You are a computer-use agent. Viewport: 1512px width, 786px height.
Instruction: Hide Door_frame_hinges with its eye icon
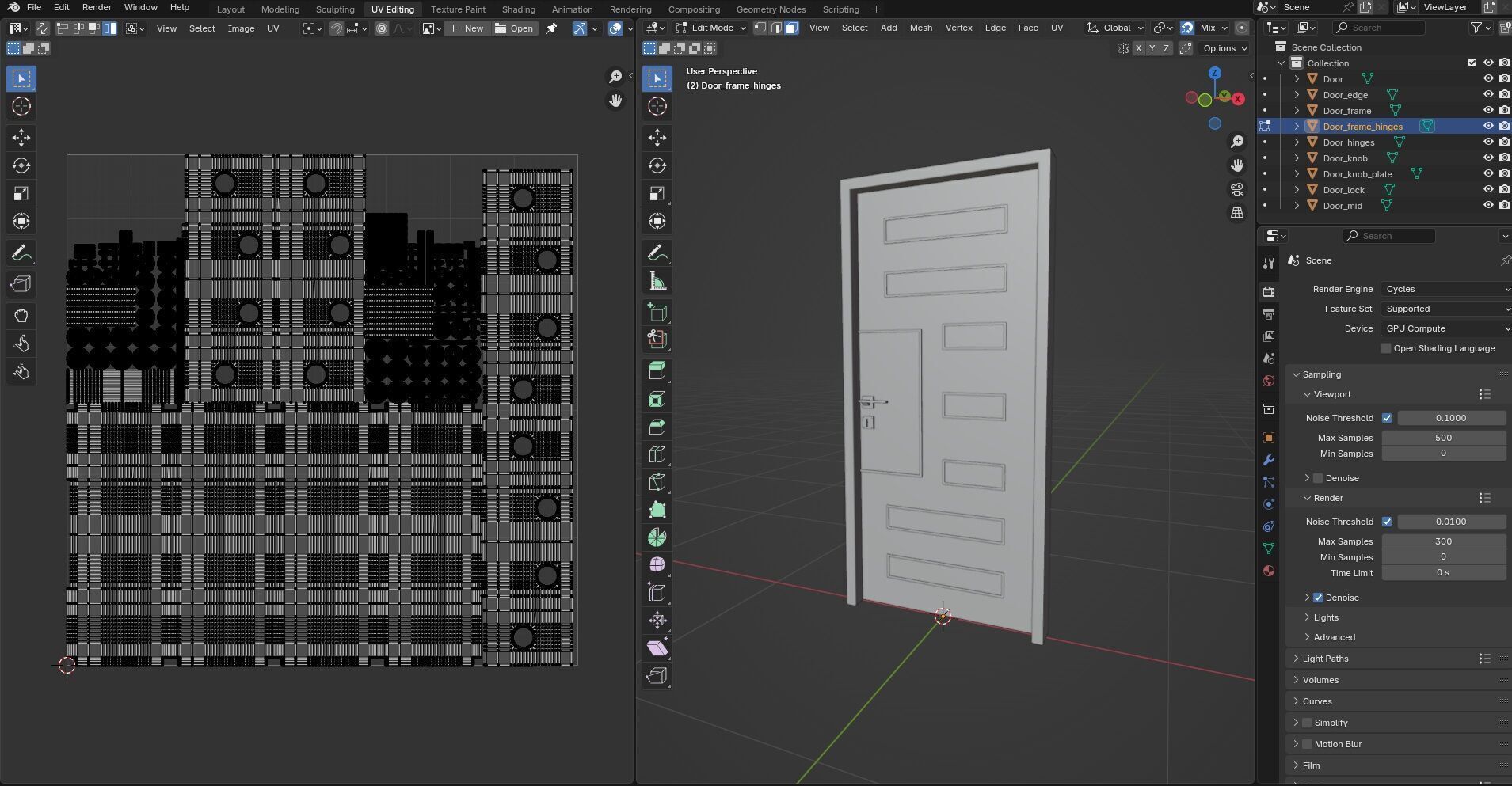point(1488,126)
